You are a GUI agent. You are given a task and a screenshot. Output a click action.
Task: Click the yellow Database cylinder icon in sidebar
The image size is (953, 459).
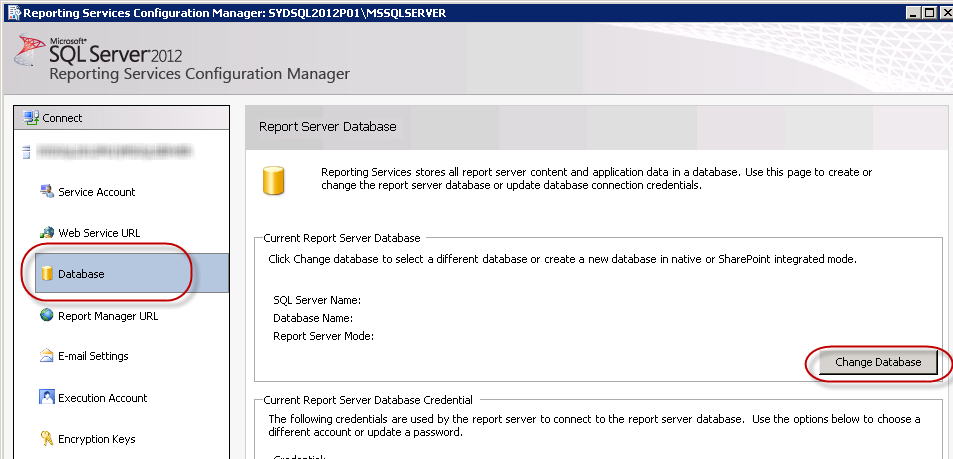click(47, 274)
